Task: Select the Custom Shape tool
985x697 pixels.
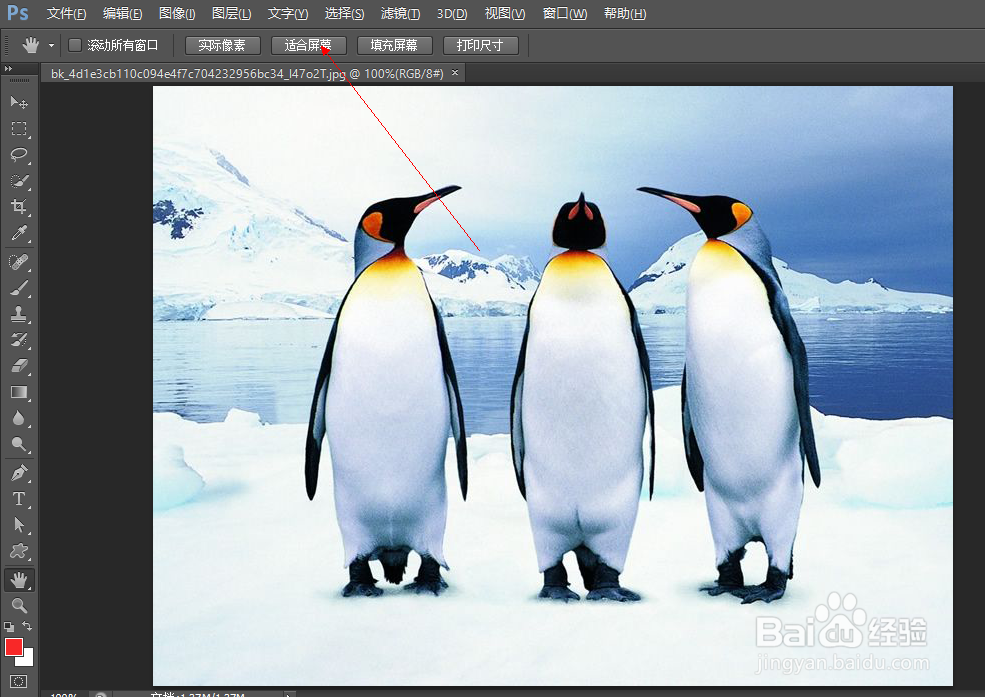Action: pyautogui.click(x=19, y=551)
